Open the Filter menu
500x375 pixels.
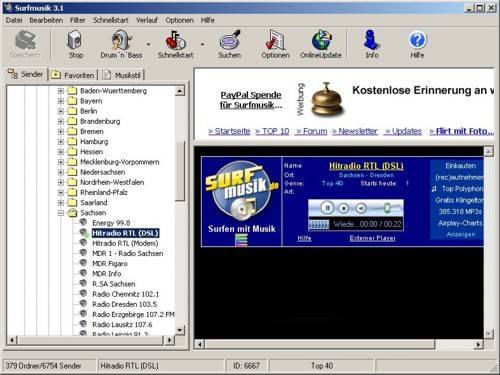coord(78,20)
